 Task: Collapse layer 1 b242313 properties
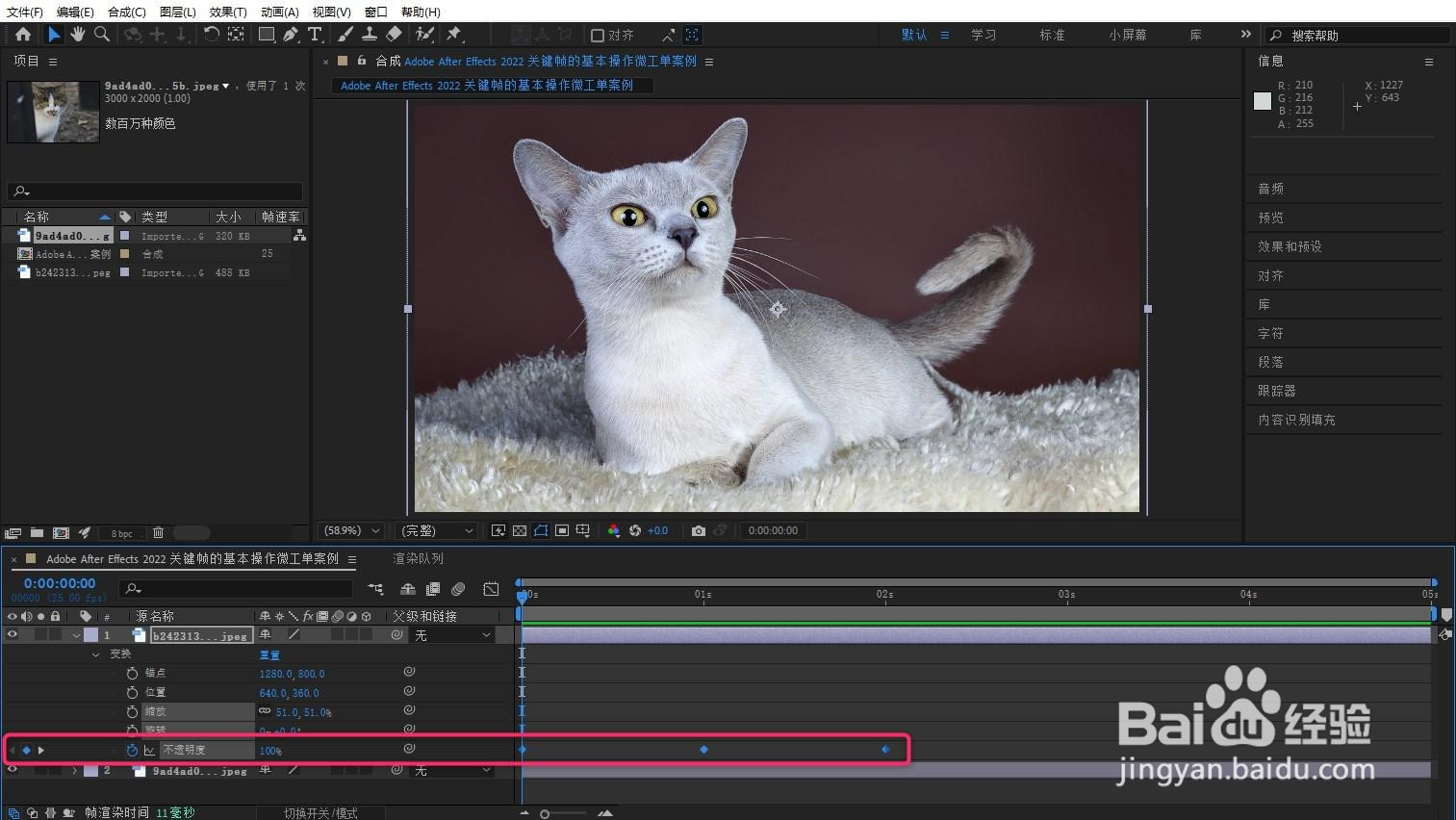[x=76, y=635]
